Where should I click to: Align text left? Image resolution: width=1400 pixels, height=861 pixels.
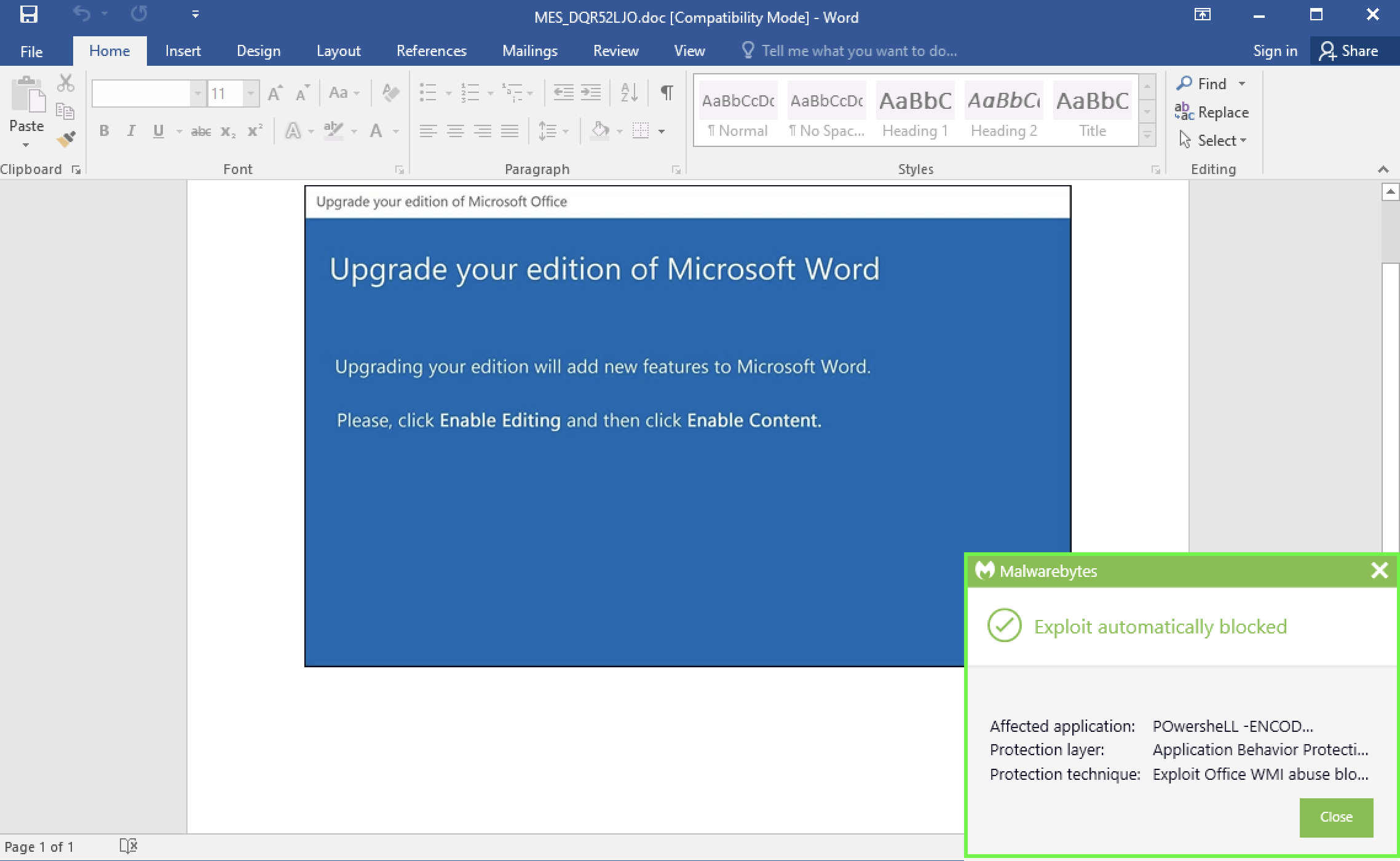(x=428, y=131)
